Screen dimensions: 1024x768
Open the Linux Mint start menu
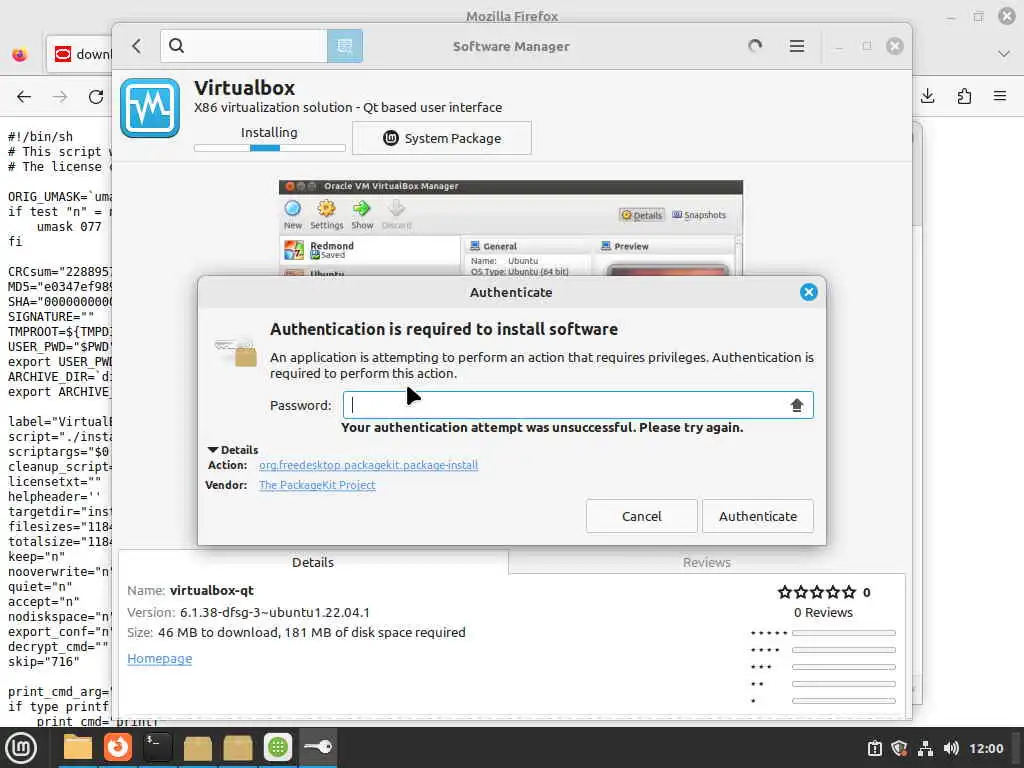pos(21,747)
